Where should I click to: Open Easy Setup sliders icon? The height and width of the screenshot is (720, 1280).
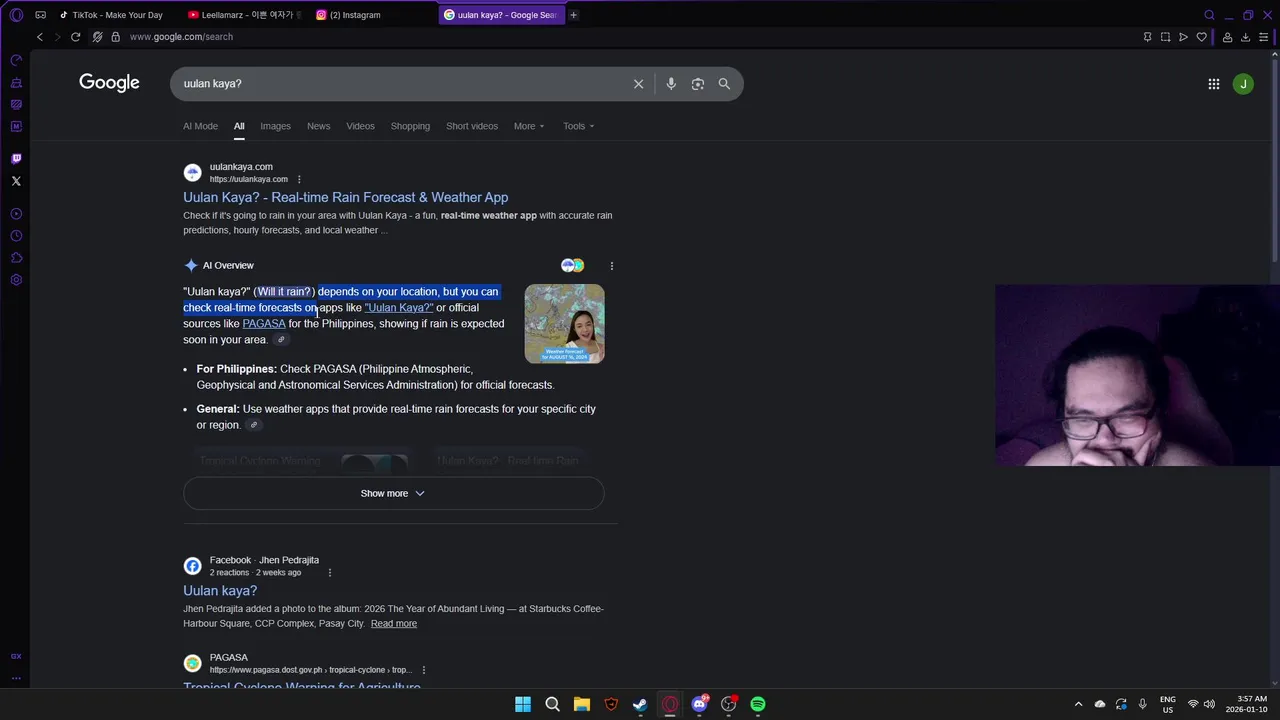tap(1264, 37)
